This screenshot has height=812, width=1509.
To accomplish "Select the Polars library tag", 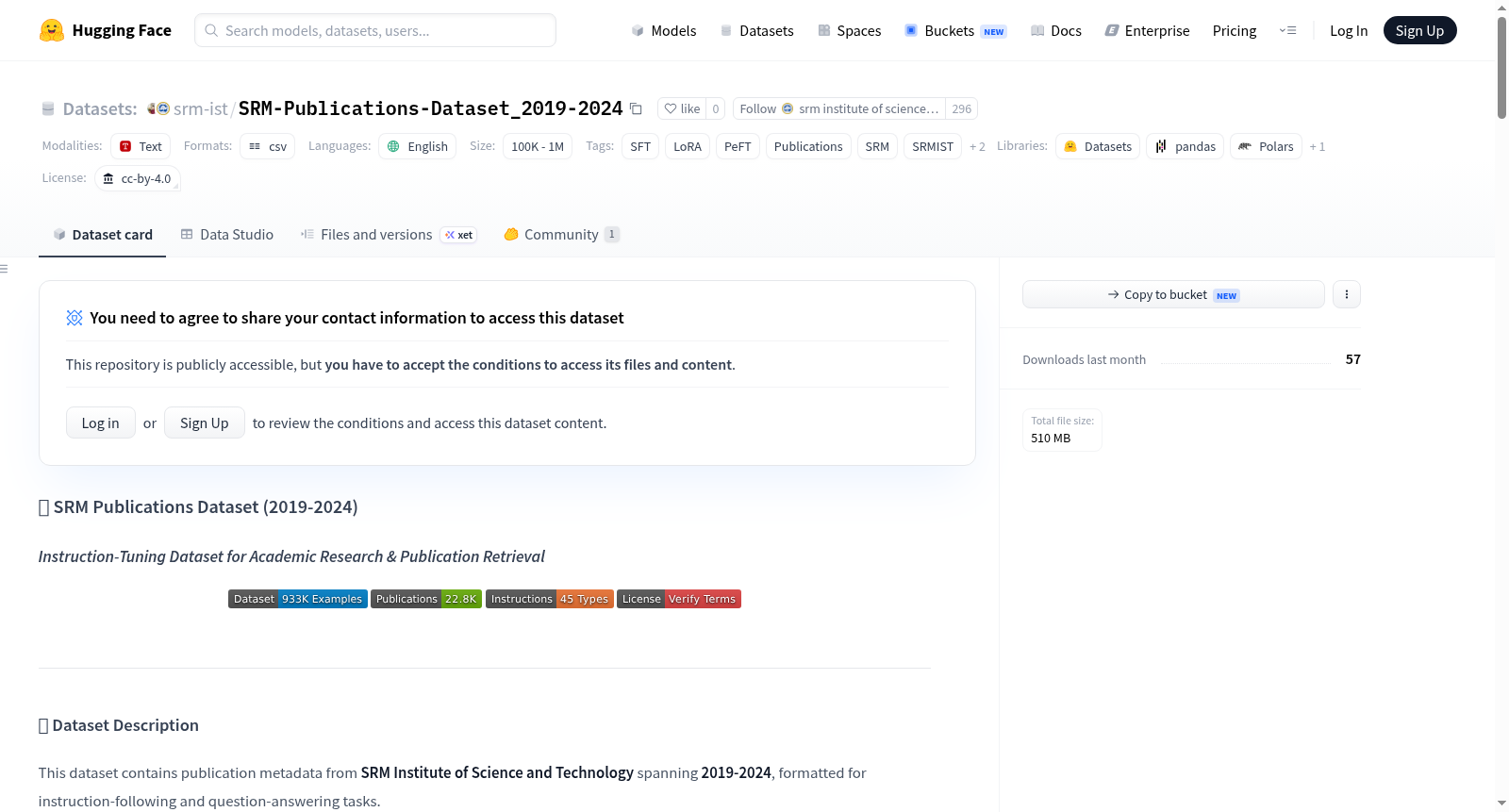I will [1266, 146].
